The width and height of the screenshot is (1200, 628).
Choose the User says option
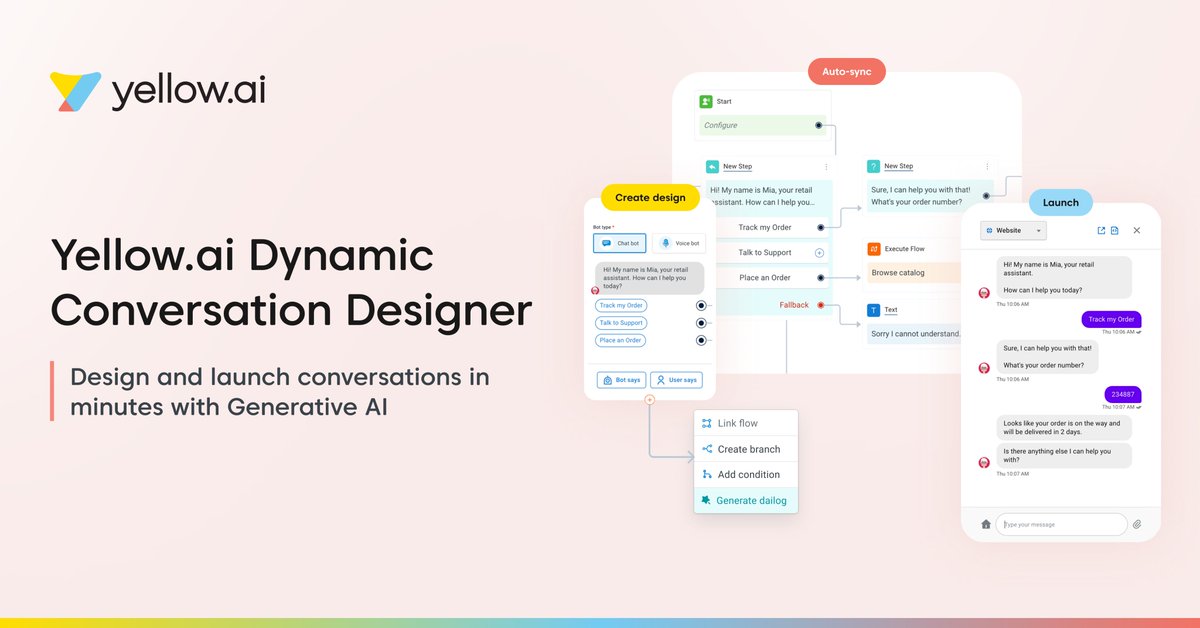click(676, 380)
